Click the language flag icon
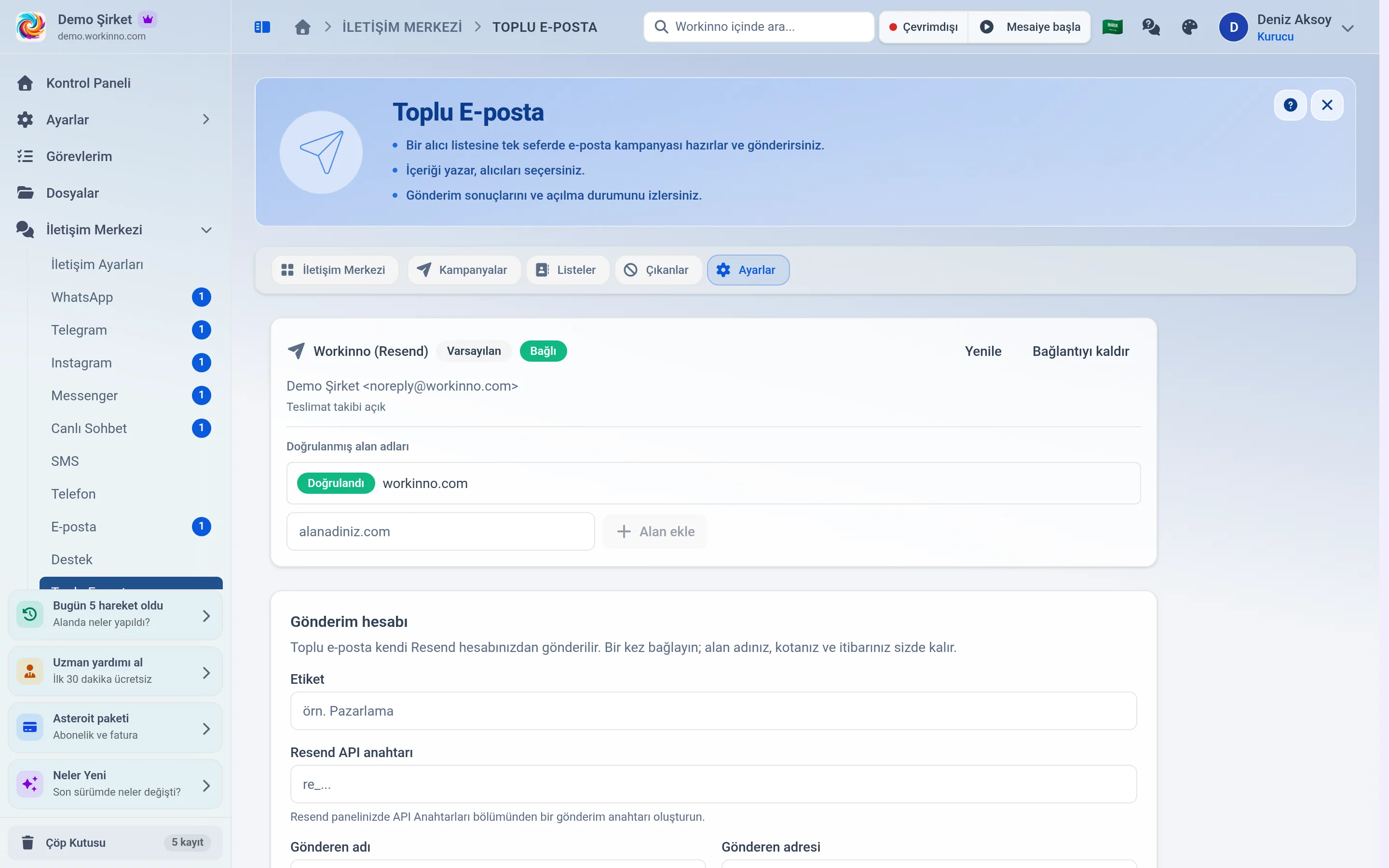The height and width of the screenshot is (868, 1389). [1112, 27]
